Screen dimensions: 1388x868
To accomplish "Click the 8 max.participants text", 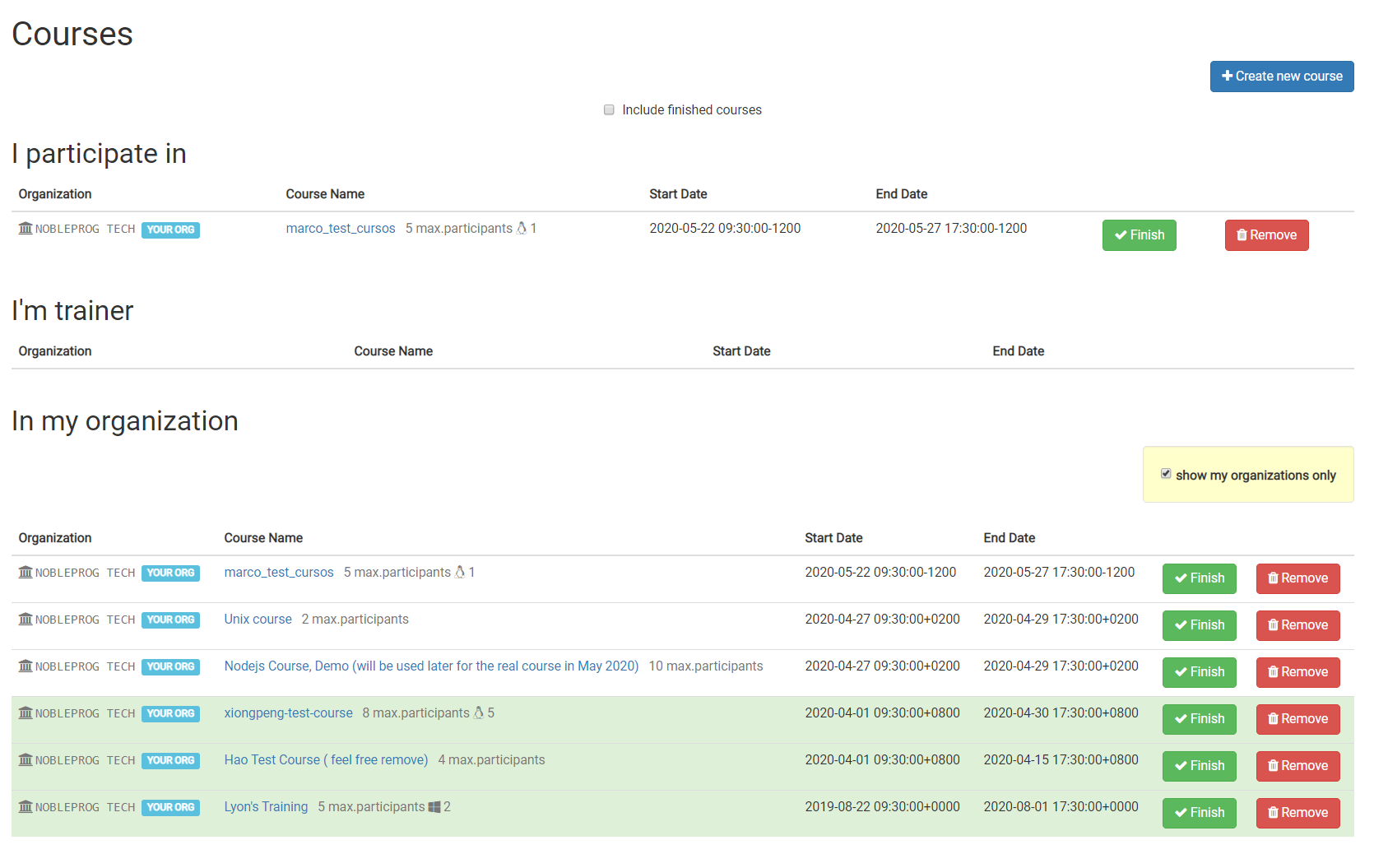I will [416, 713].
